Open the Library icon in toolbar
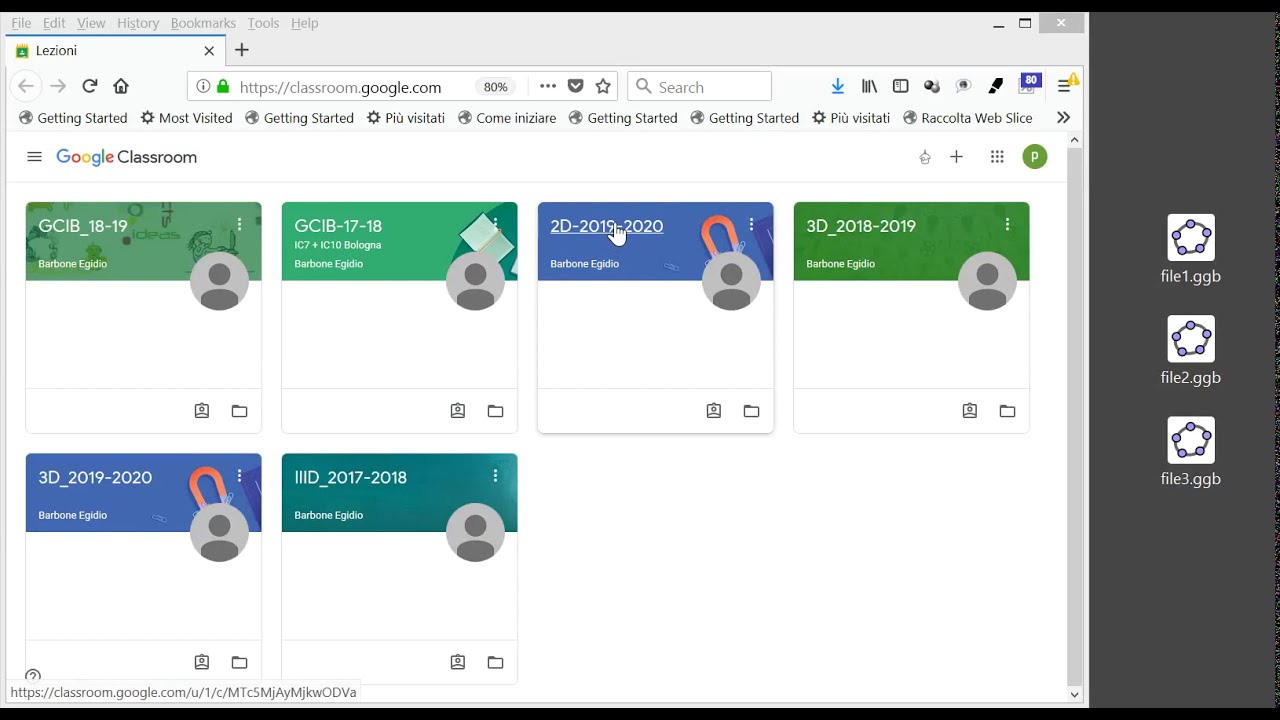The width and height of the screenshot is (1280, 720). click(x=869, y=87)
